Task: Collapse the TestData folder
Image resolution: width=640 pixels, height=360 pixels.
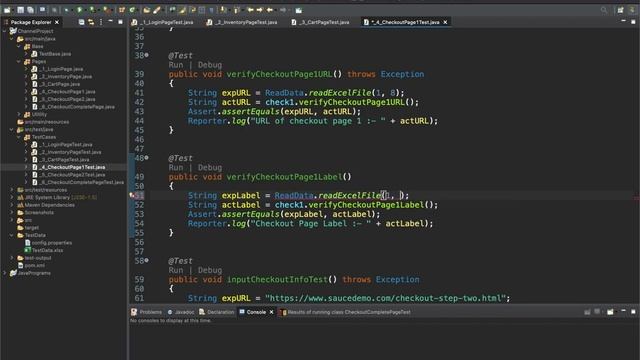Action: click(x=12, y=235)
